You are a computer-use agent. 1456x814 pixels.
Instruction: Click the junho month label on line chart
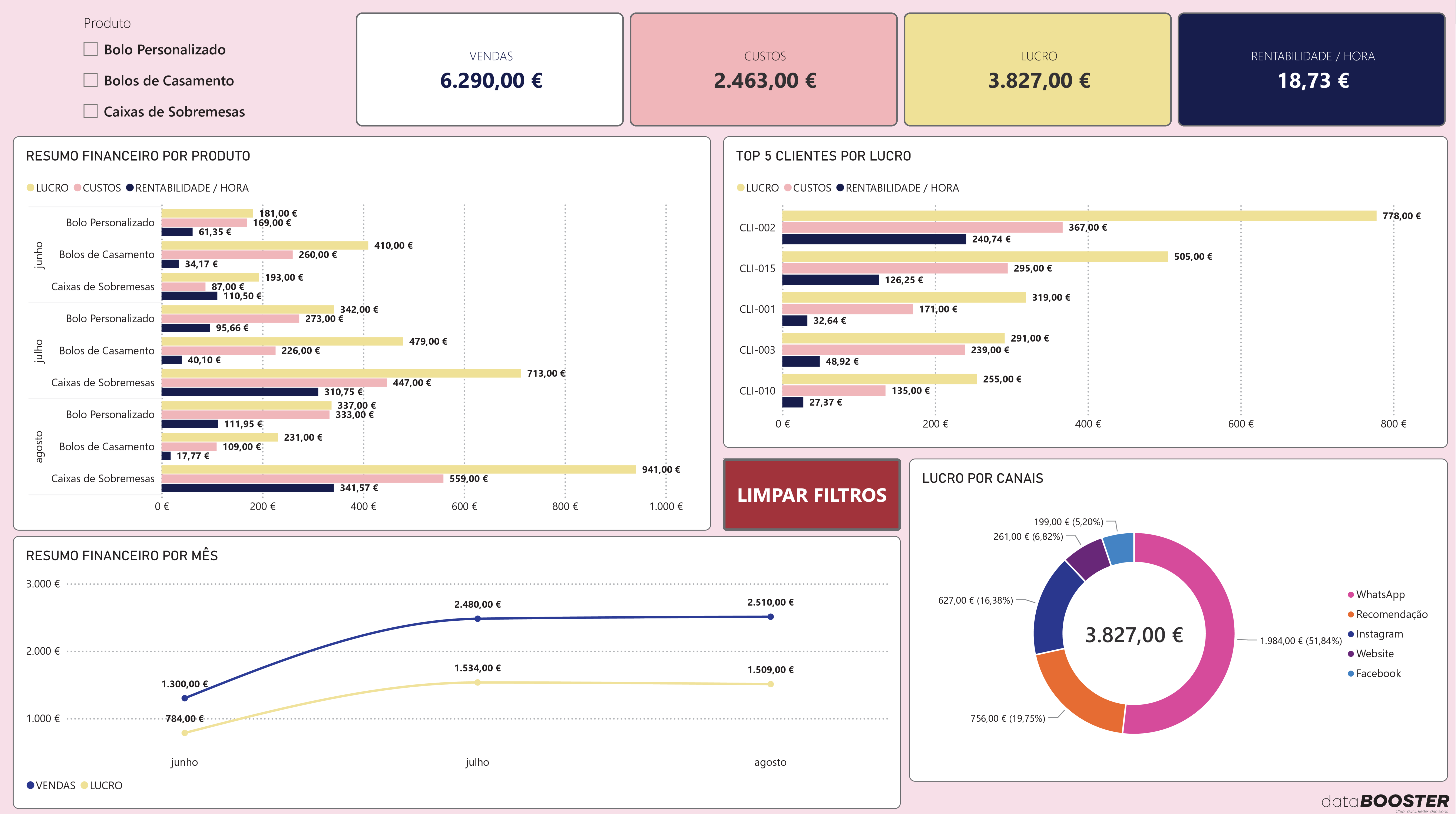point(184,762)
